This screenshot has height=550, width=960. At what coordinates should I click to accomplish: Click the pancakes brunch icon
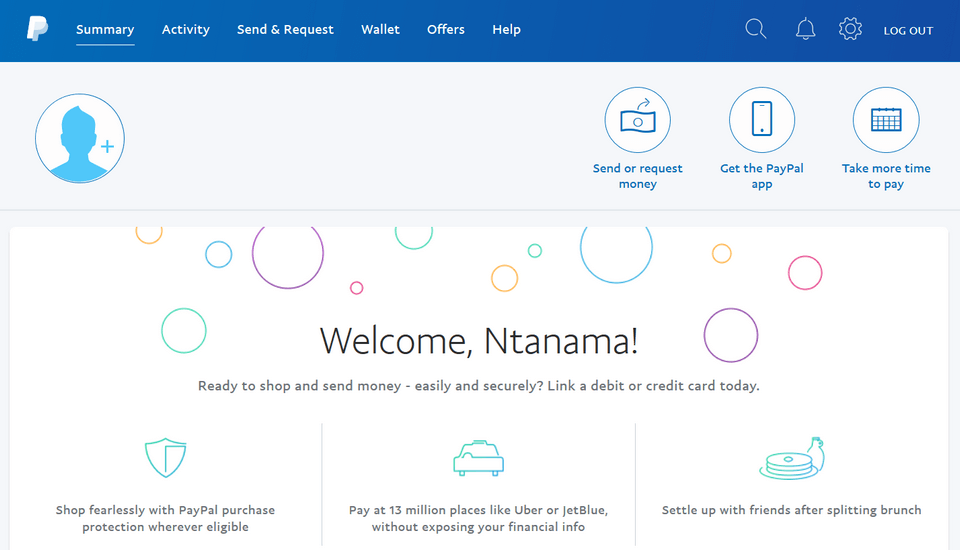[x=792, y=458]
